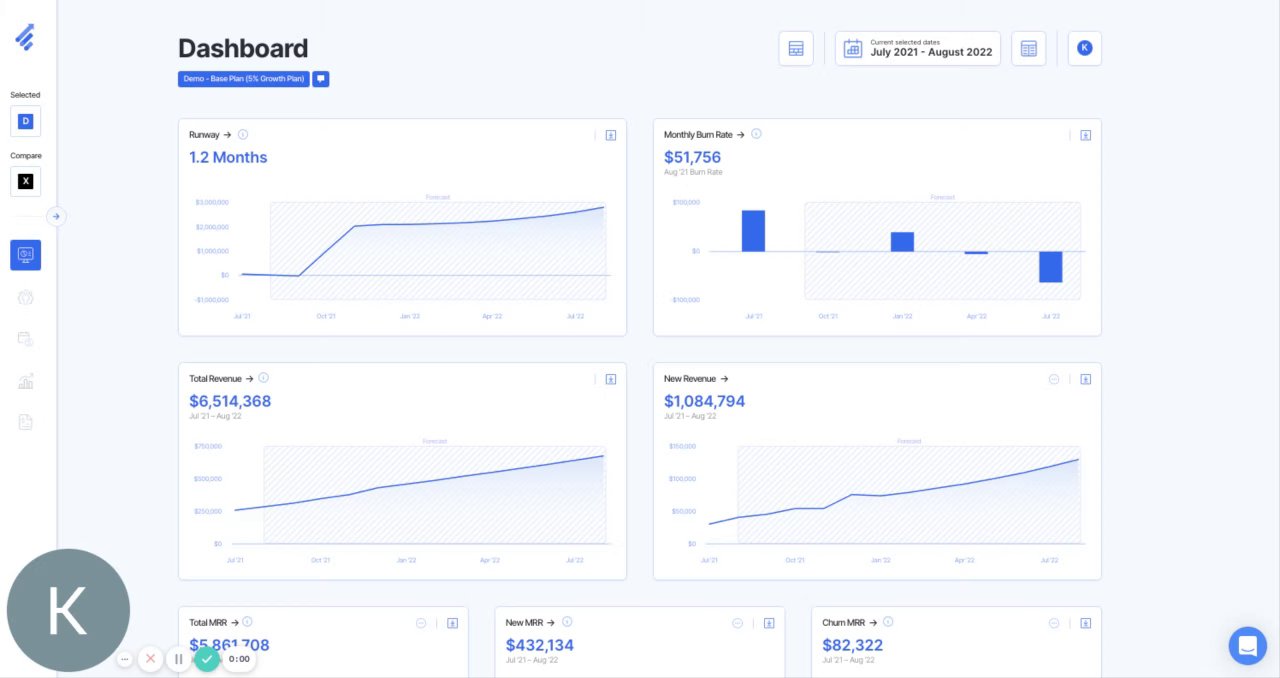Open the date range calendar picker
The height and width of the screenshot is (678, 1280).
917,48
